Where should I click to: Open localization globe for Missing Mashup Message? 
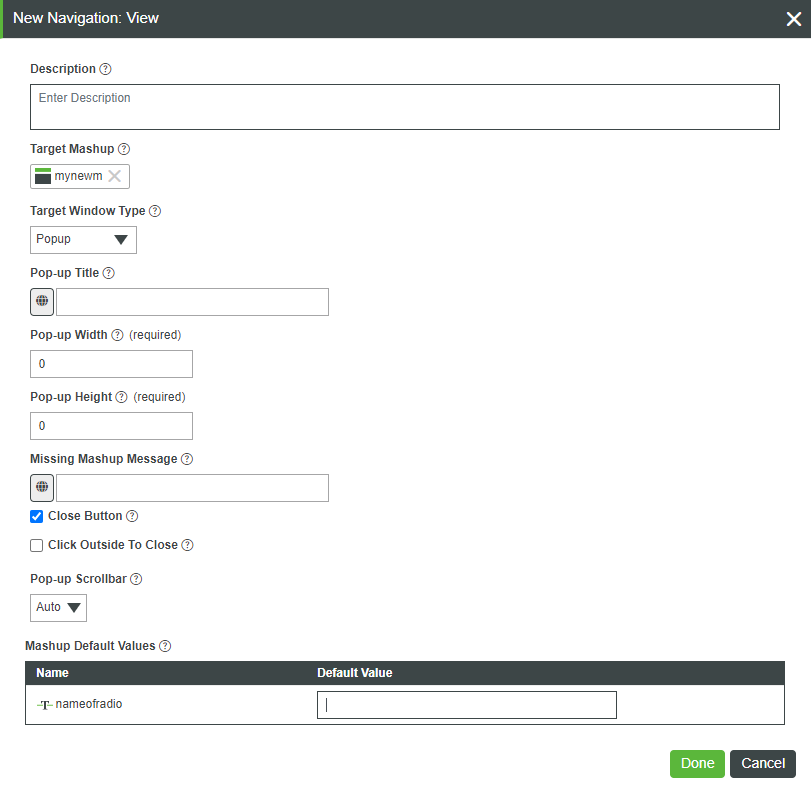pyautogui.click(x=42, y=488)
